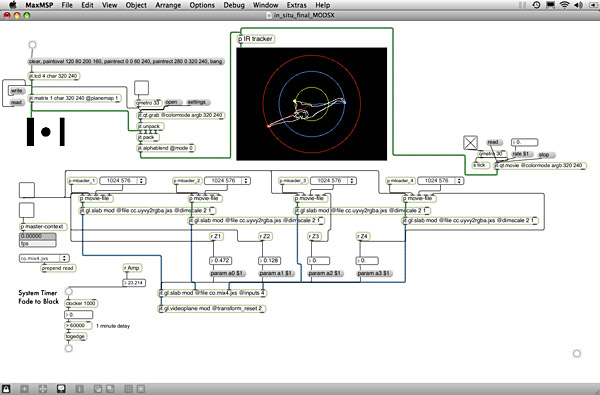Open the co.mix4.jxs shader dropdown

coord(44,258)
